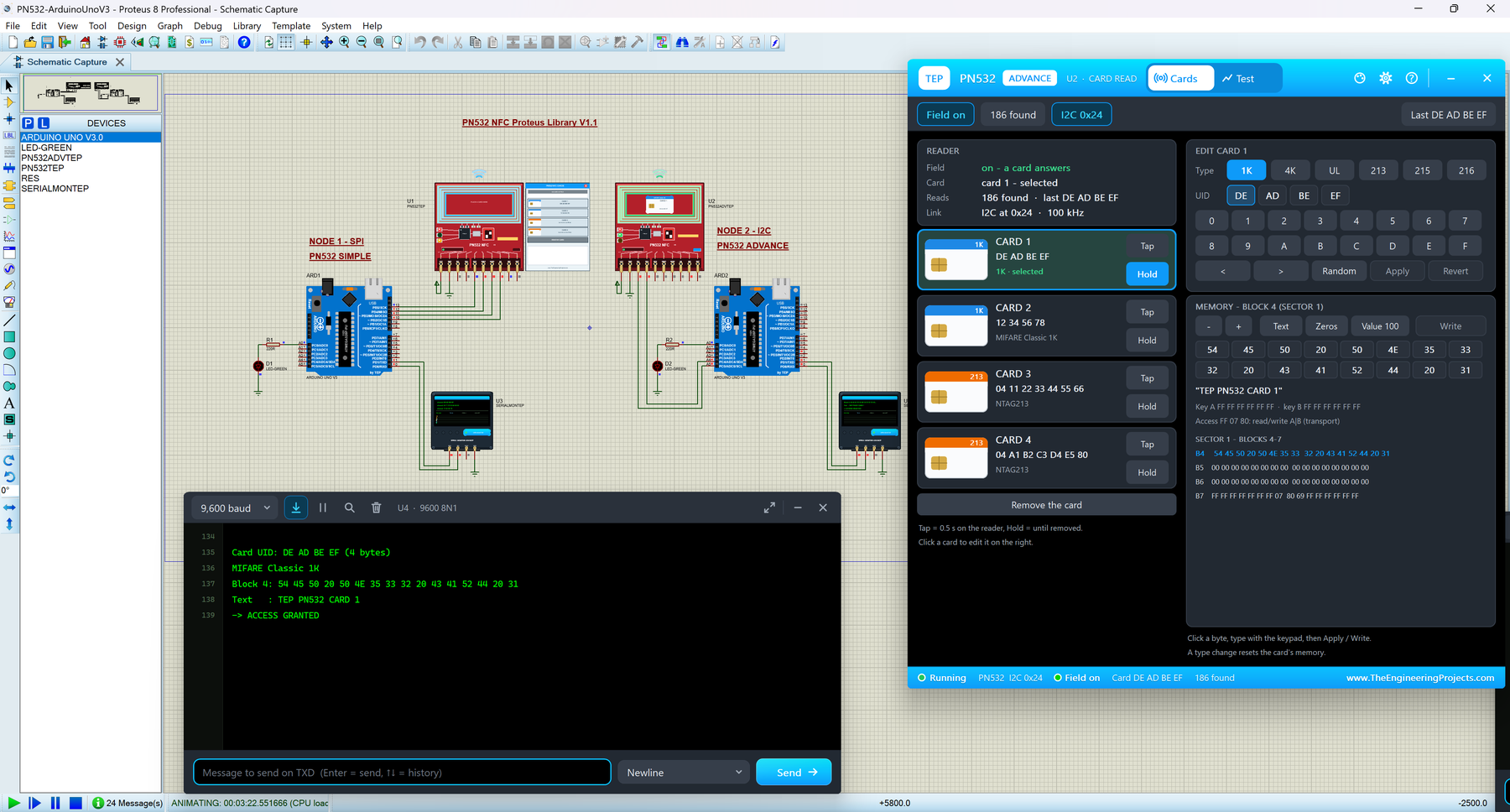Select the text script A tool in the sidebar
Viewport: 1510px width, 812px height.
point(9,403)
